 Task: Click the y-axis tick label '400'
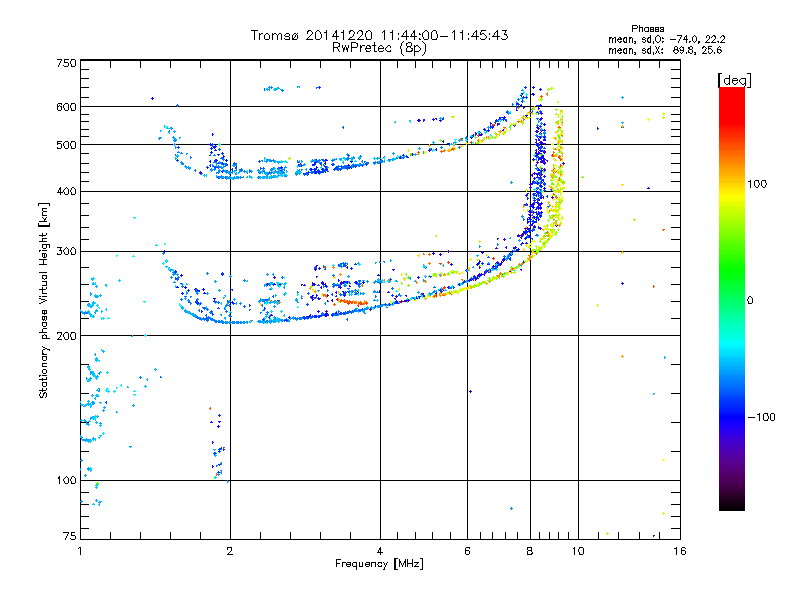click(x=66, y=192)
